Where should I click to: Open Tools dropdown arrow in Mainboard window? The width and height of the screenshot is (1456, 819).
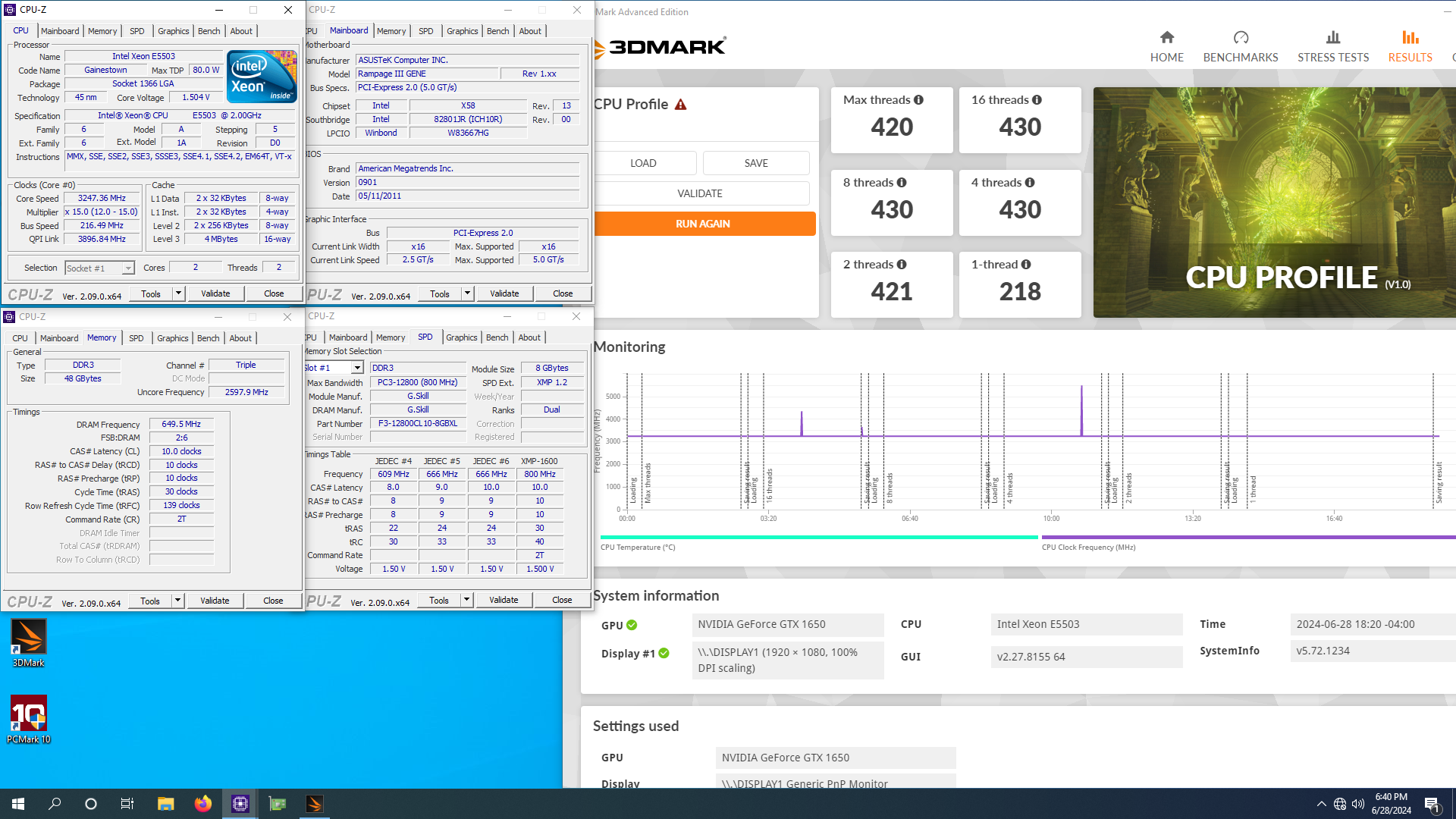pos(467,293)
